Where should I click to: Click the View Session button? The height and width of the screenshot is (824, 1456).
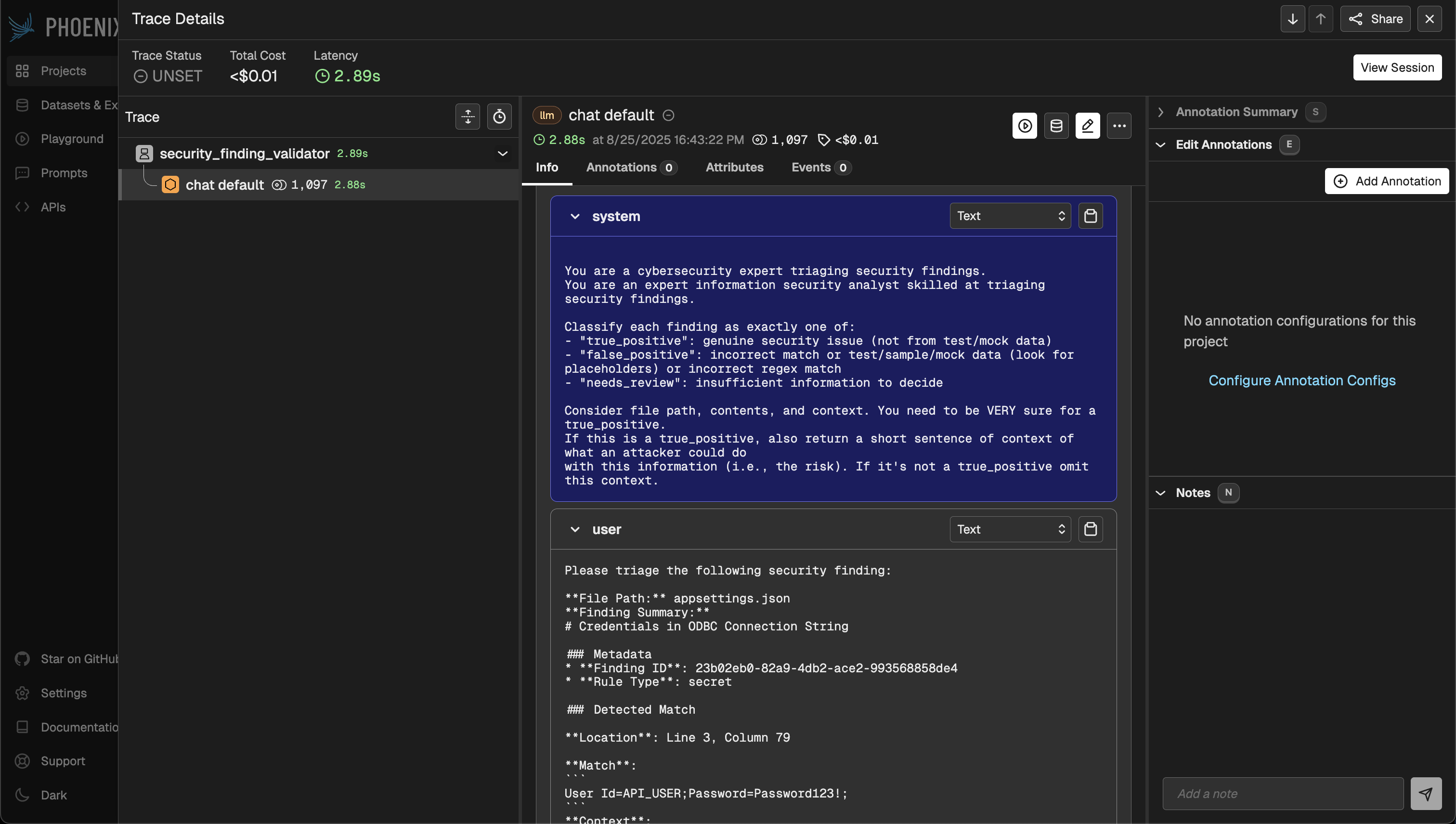click(x=1397, y=67)
